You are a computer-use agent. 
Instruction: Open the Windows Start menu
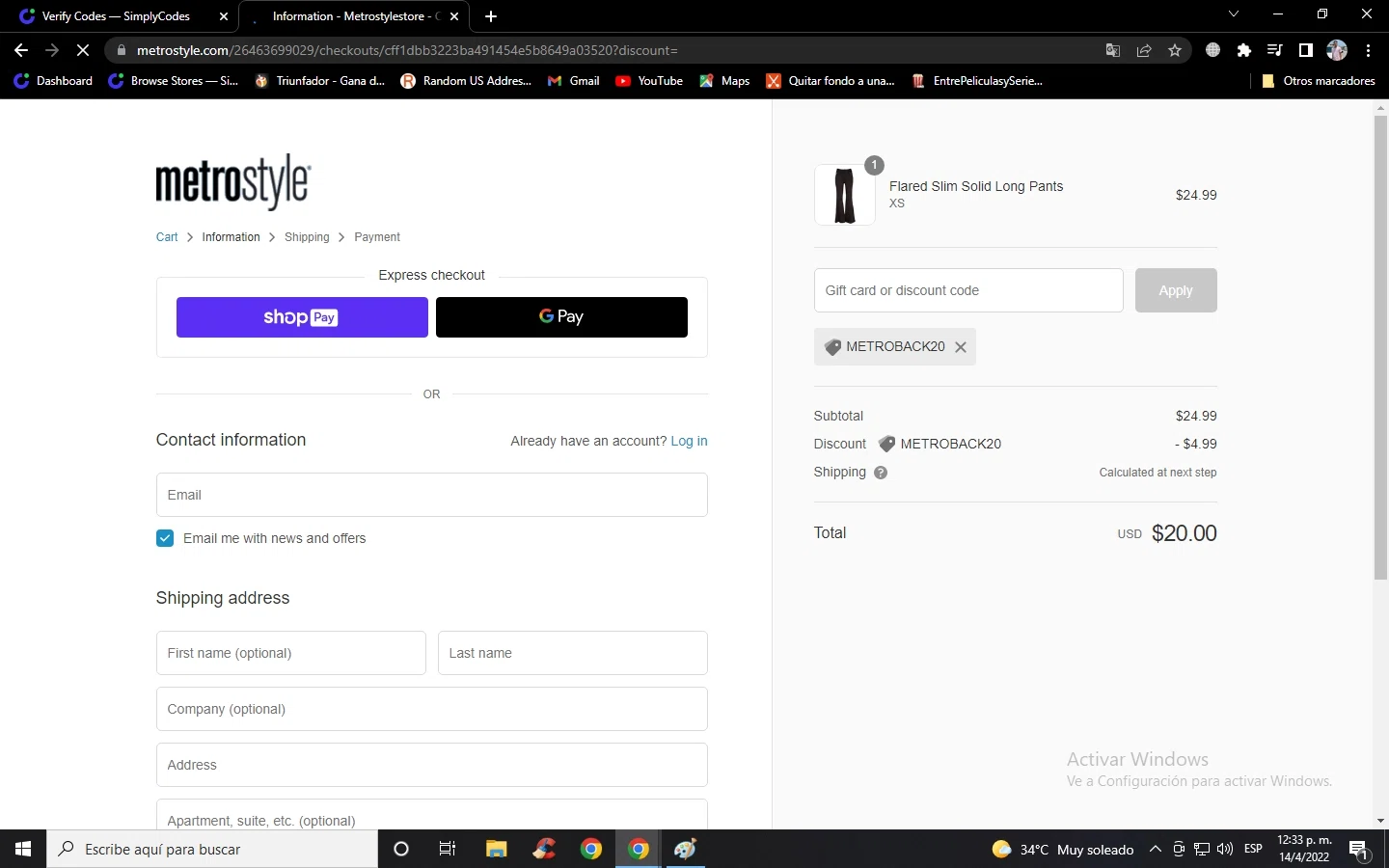pos(23,849)
